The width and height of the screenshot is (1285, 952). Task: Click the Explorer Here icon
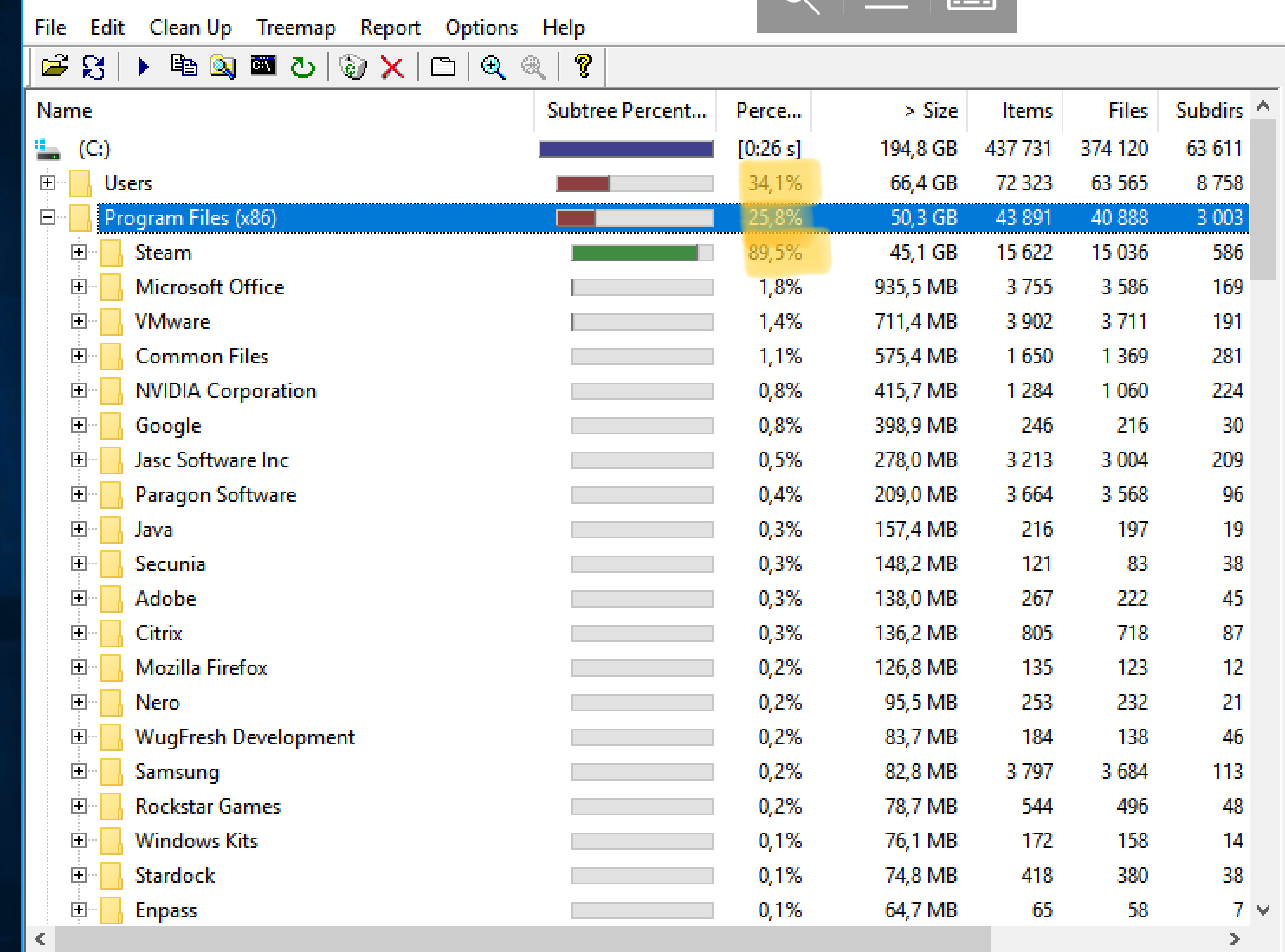pyautogui.click(x=223, y=66)
